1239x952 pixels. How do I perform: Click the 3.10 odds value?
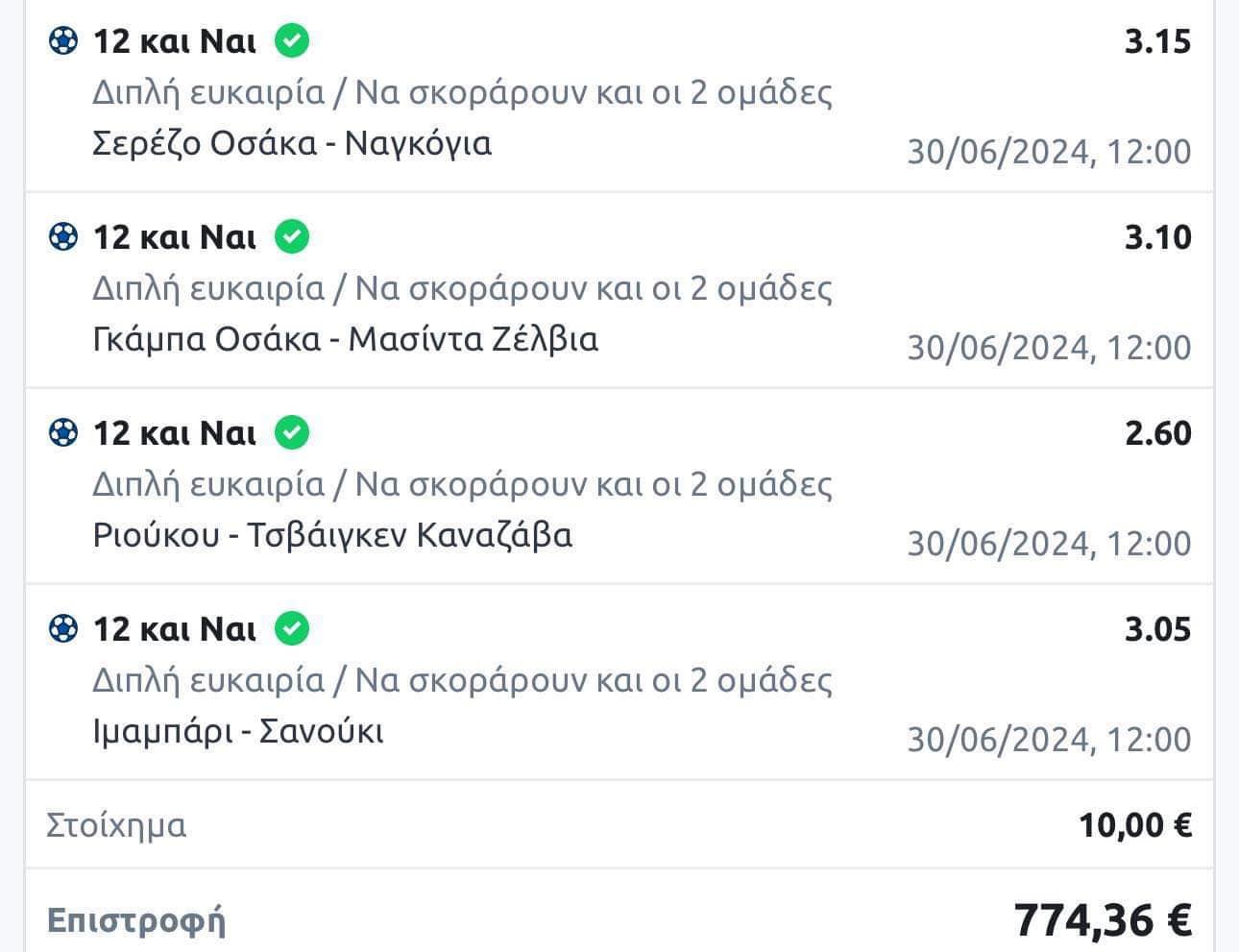point(1157,237)
